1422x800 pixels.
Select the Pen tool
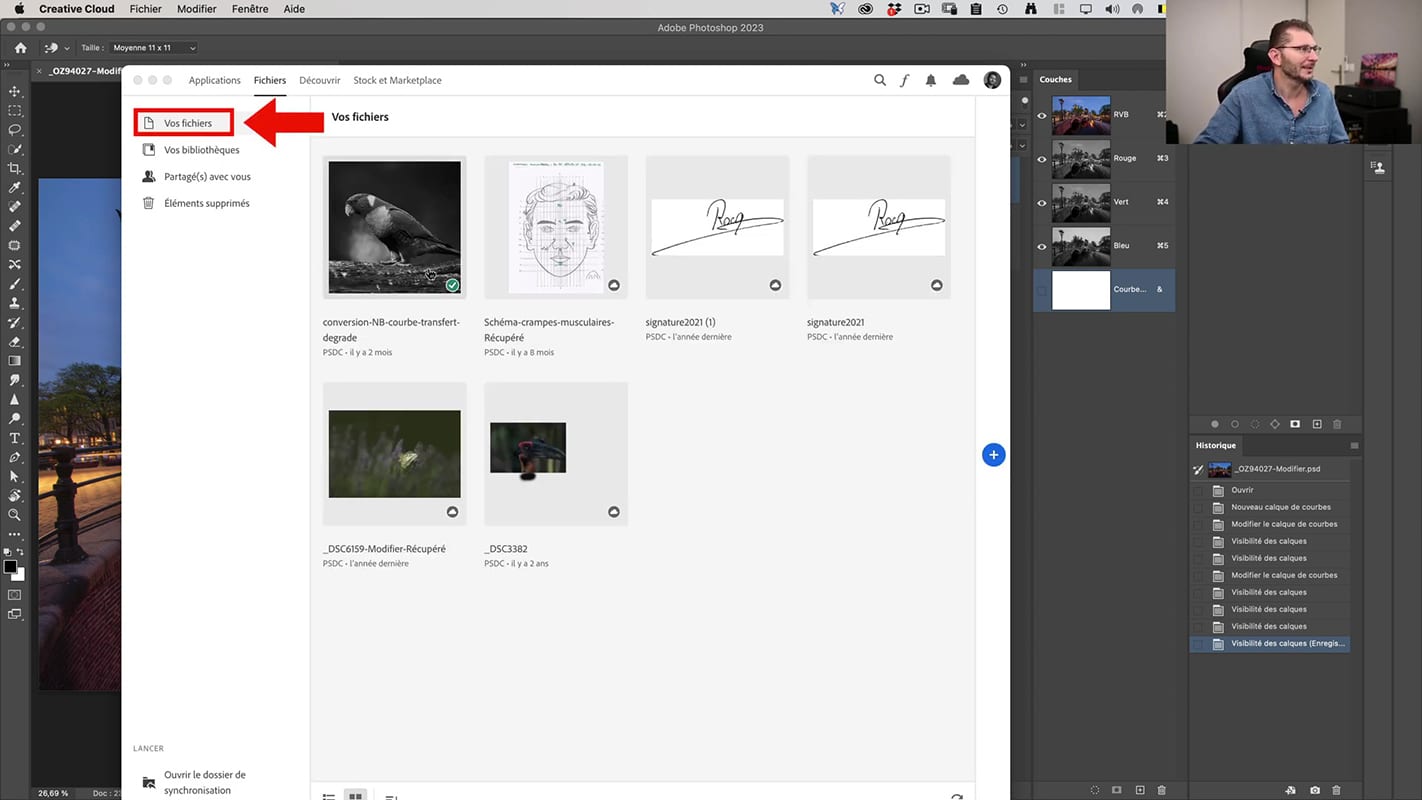click(14, 457)
